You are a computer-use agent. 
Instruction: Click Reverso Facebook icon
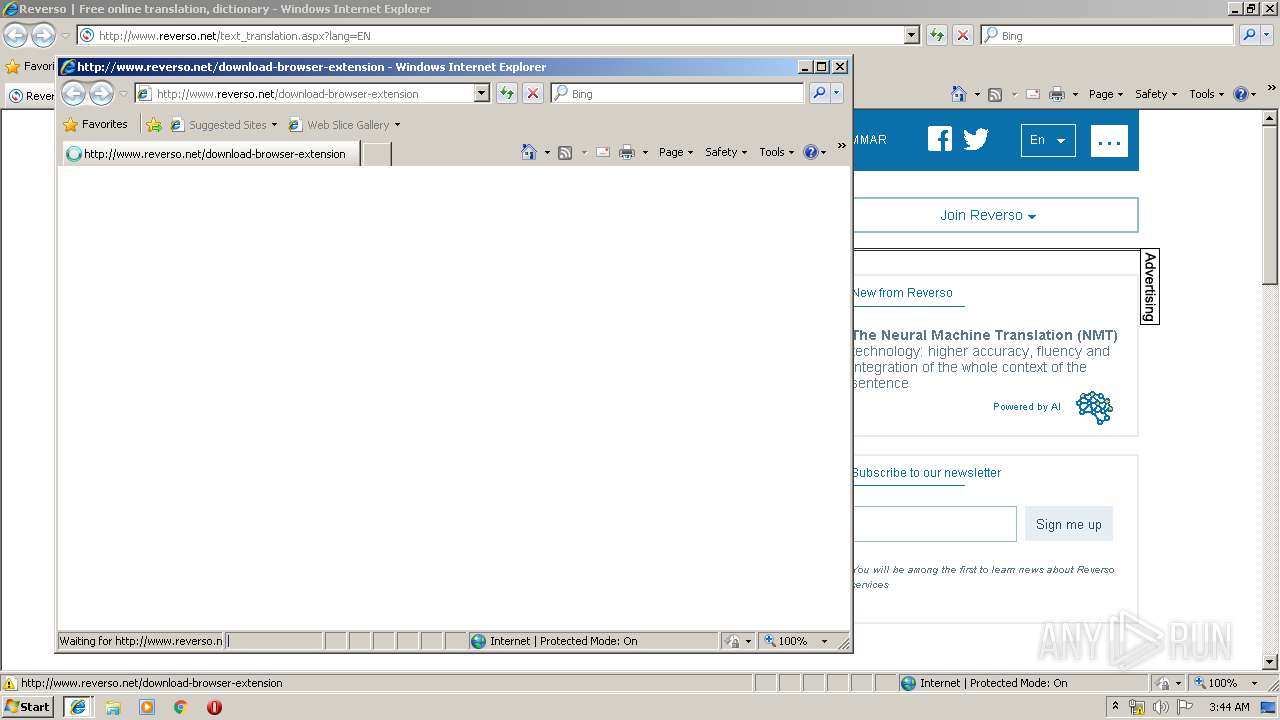pos(940,139)
